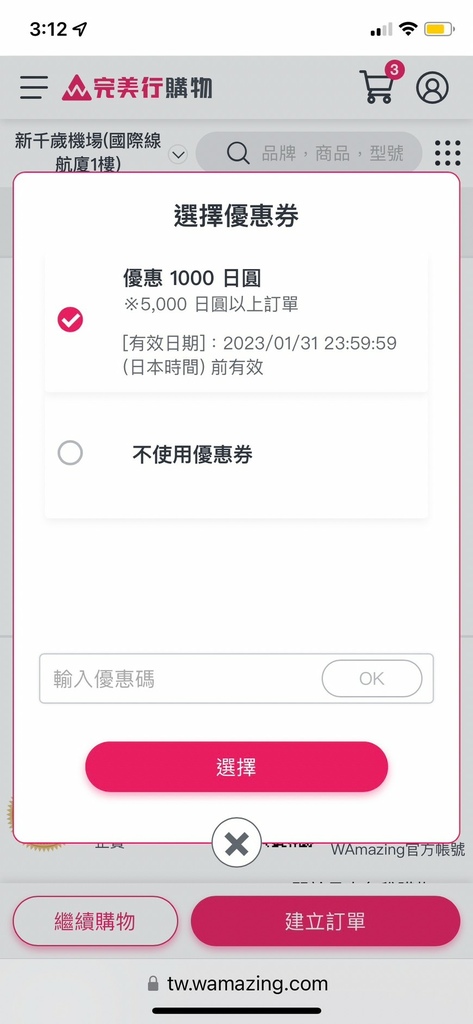
Task: Tap 建立訂單 to create the order
Action: click(325, 921)
